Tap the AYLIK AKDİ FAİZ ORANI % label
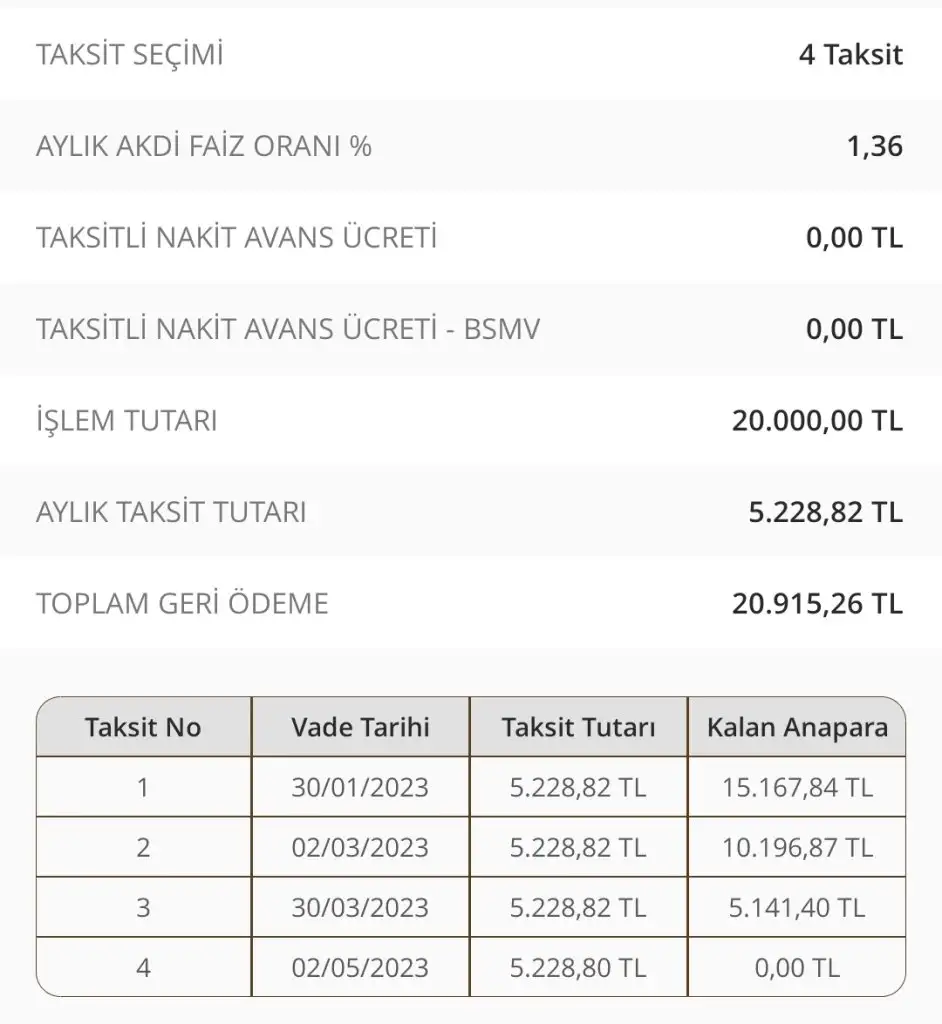942x1024 pixels. tap(204, 147)
